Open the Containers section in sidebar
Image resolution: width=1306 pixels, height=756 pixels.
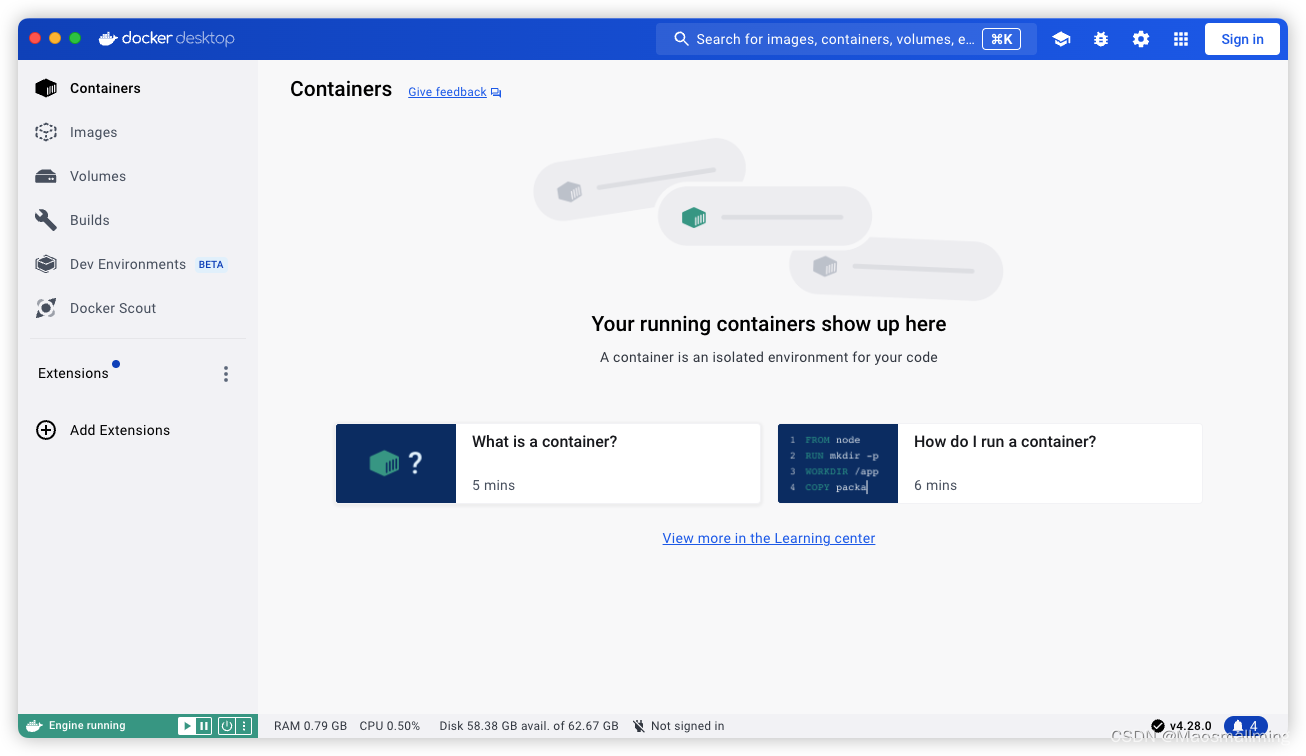point(137,88)
